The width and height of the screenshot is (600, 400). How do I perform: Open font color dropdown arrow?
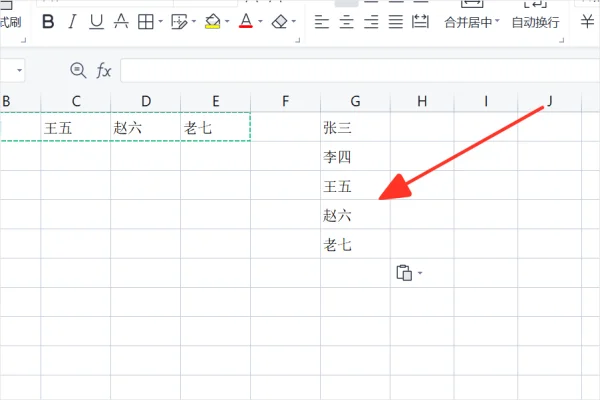click(x=261, y=21)
